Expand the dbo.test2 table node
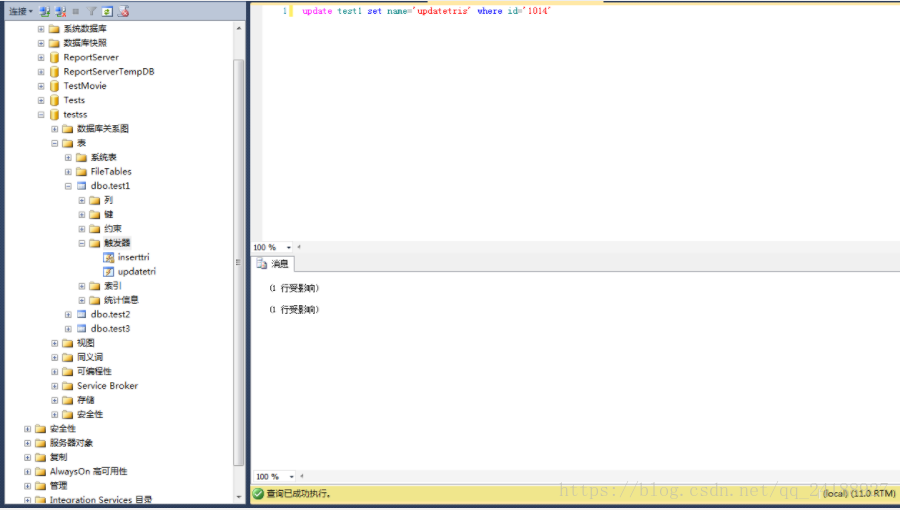Screen dimensions: 900x510 pyautogui.click(x=68, y=314)
